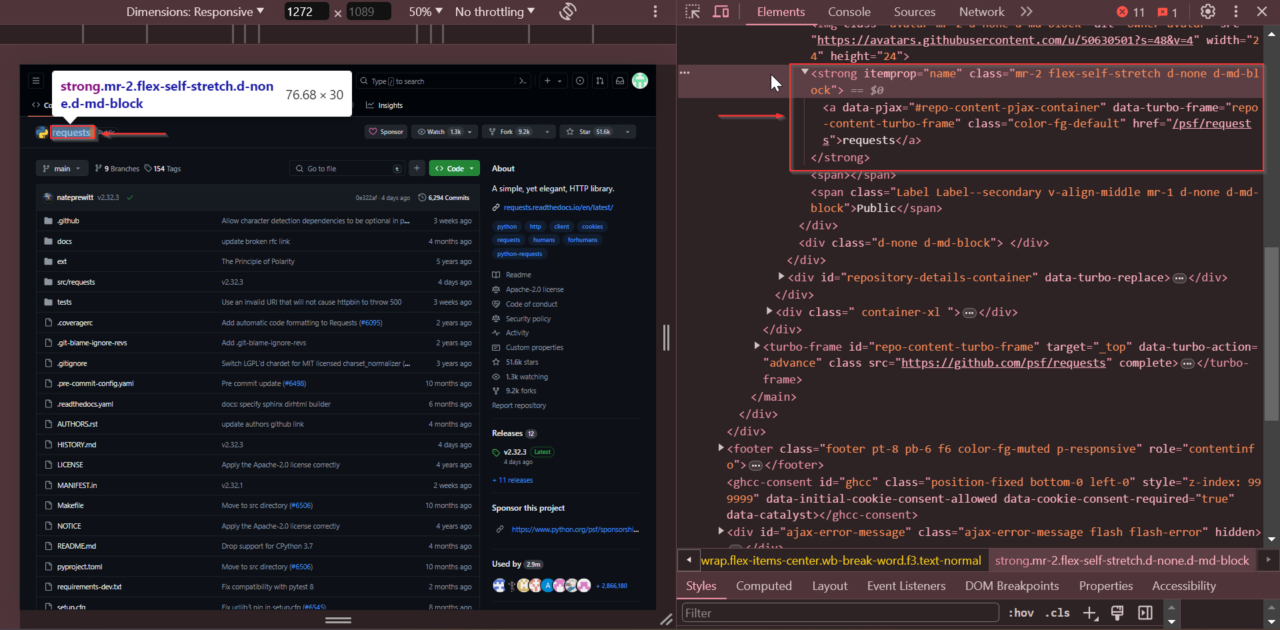Expand the turbo-frame repo-content node

tap(757, 346)
